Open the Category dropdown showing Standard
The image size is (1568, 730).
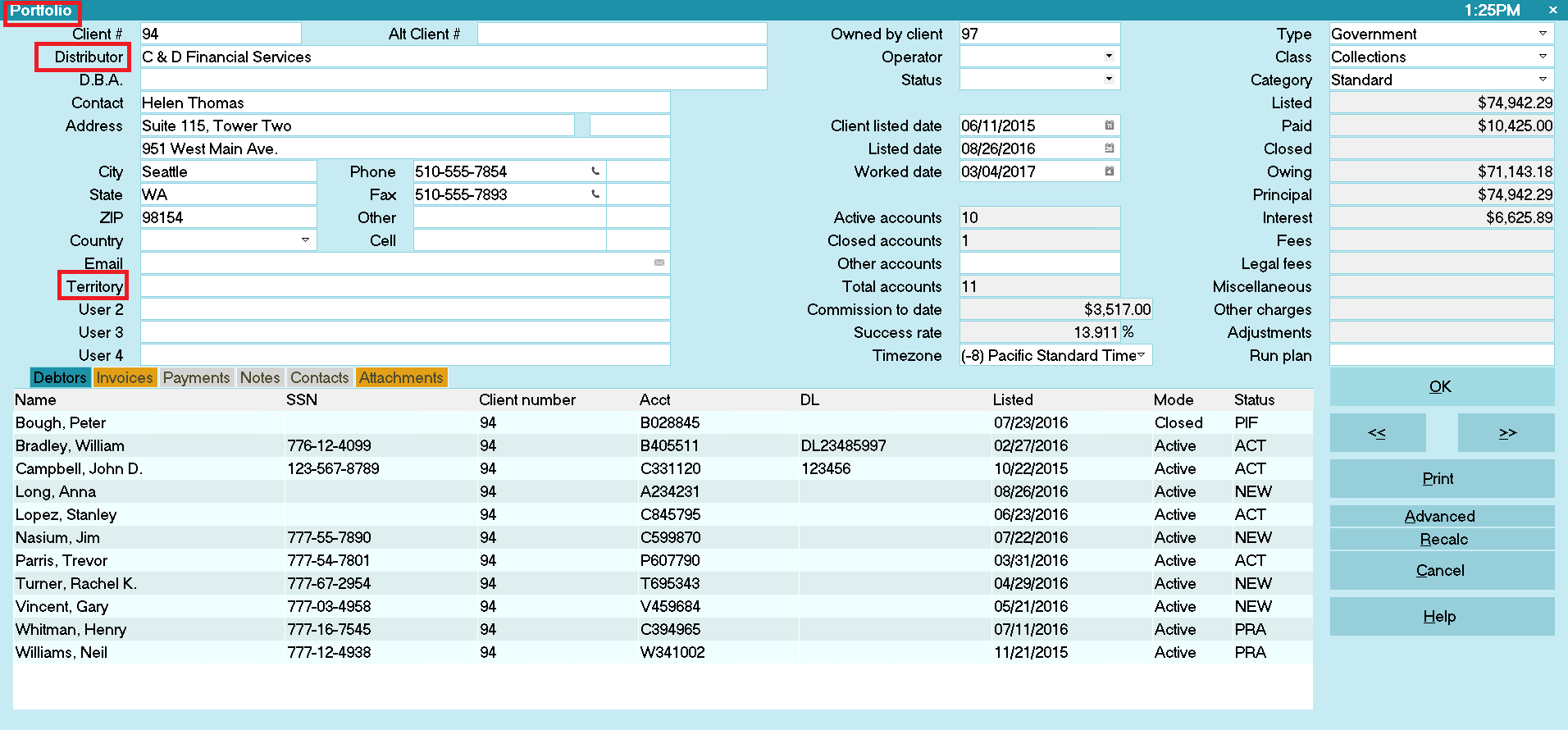point(1543,80)
